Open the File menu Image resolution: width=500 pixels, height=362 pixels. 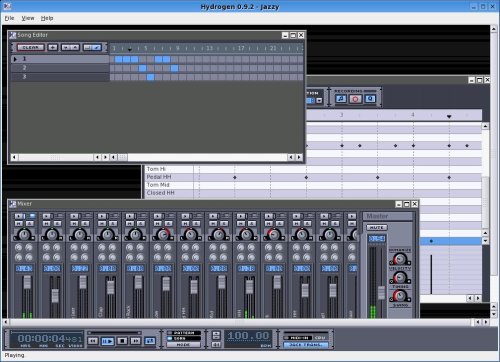pos(9,18)
